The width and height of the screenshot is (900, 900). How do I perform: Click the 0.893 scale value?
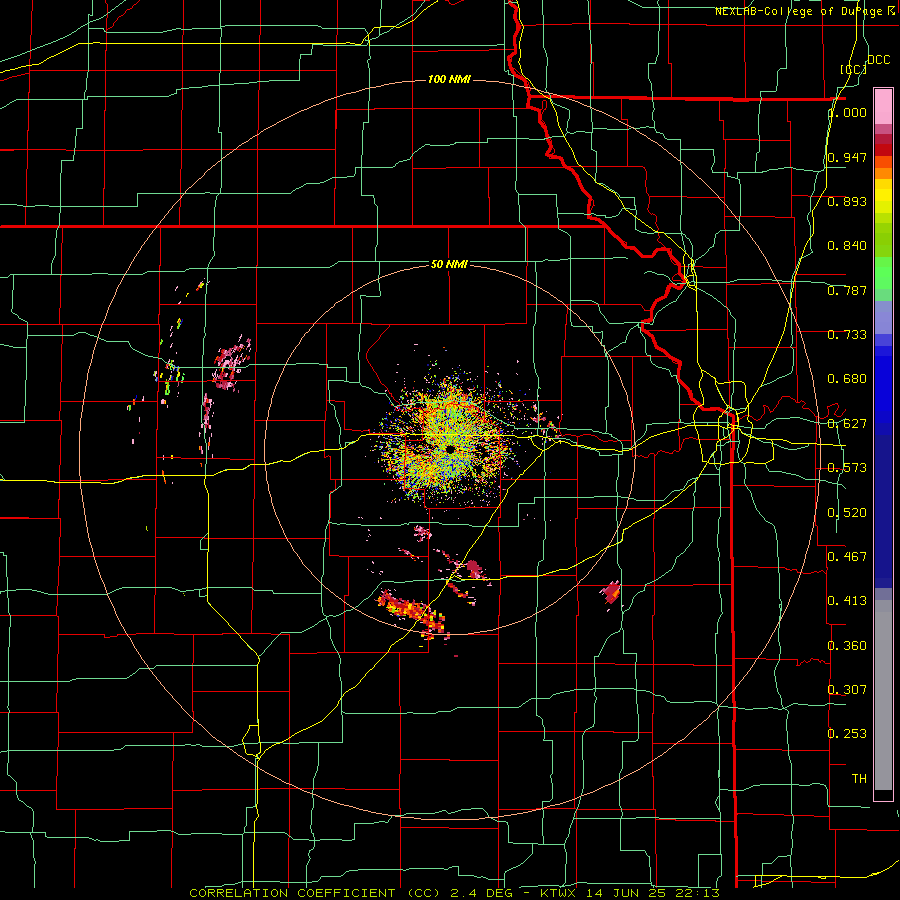pyautogui.click(x=847, y=201)
